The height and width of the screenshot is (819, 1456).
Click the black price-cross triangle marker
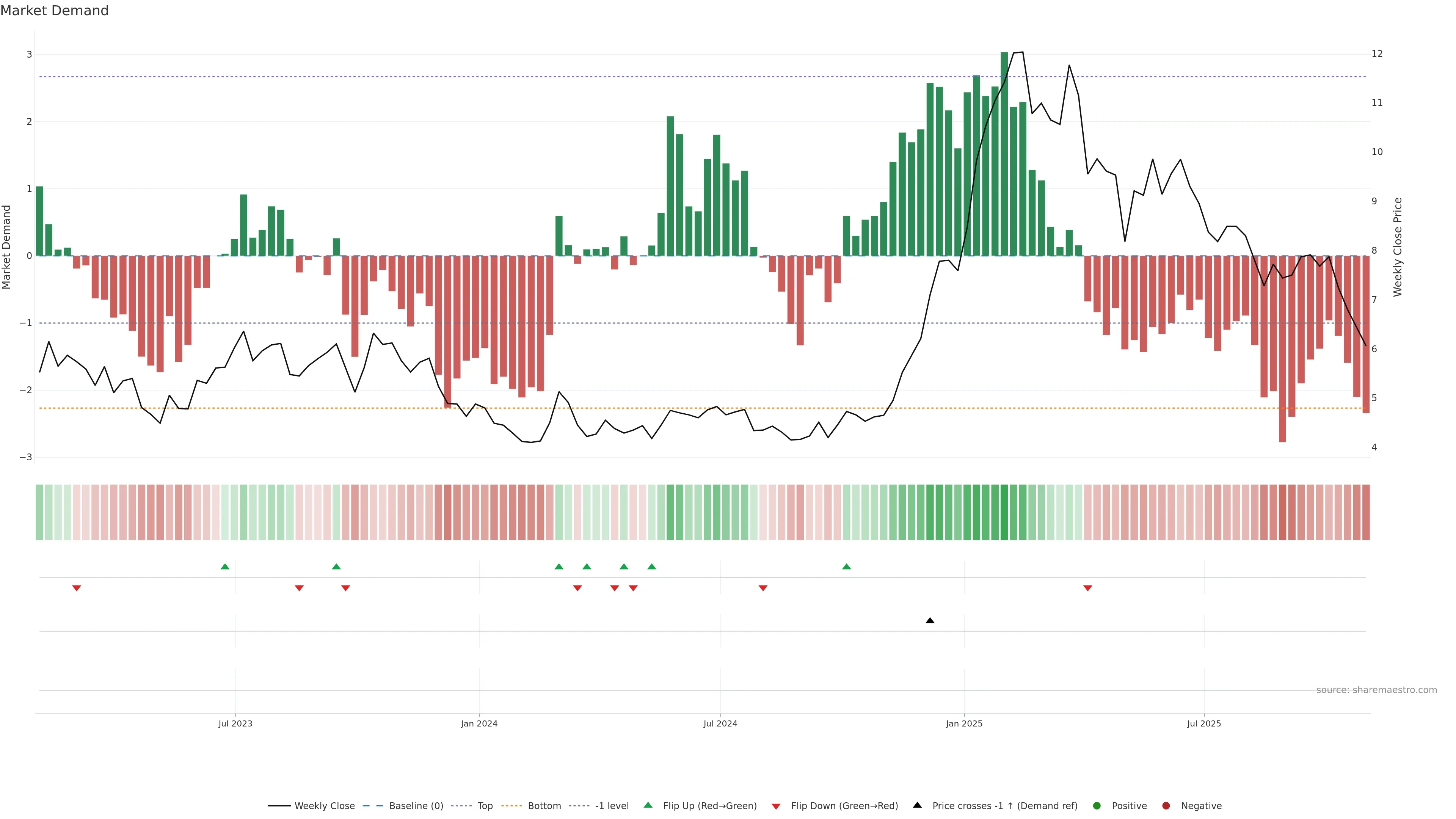(x=930, y=621)
